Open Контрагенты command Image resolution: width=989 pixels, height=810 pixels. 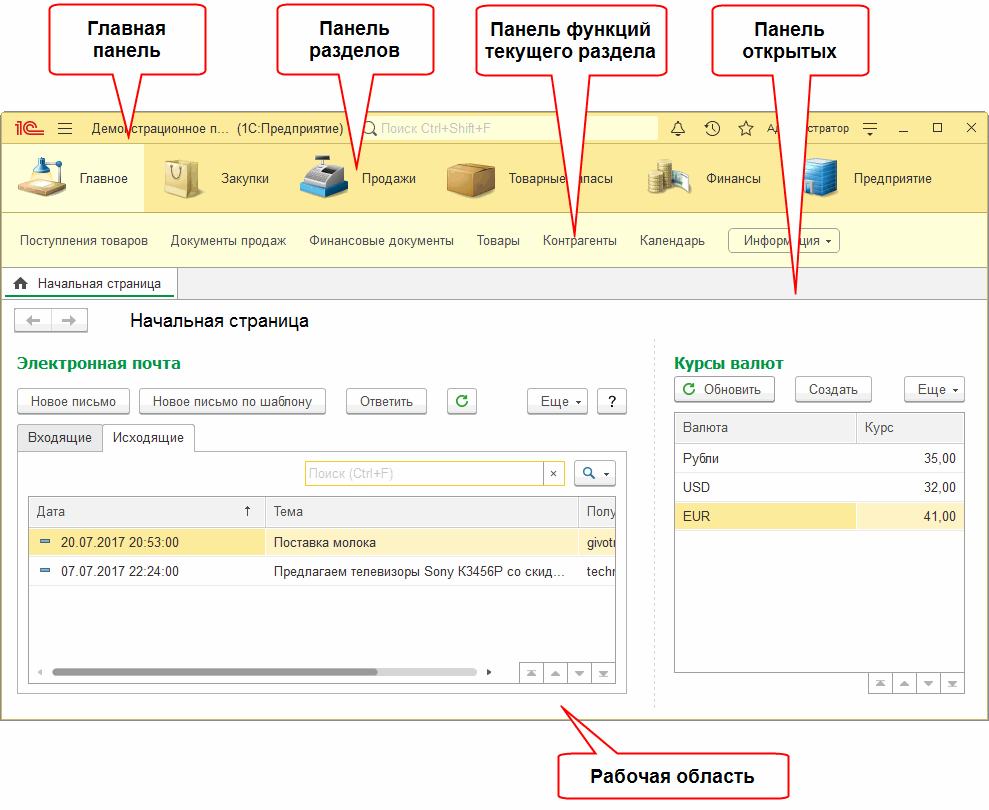pos(580,240)
